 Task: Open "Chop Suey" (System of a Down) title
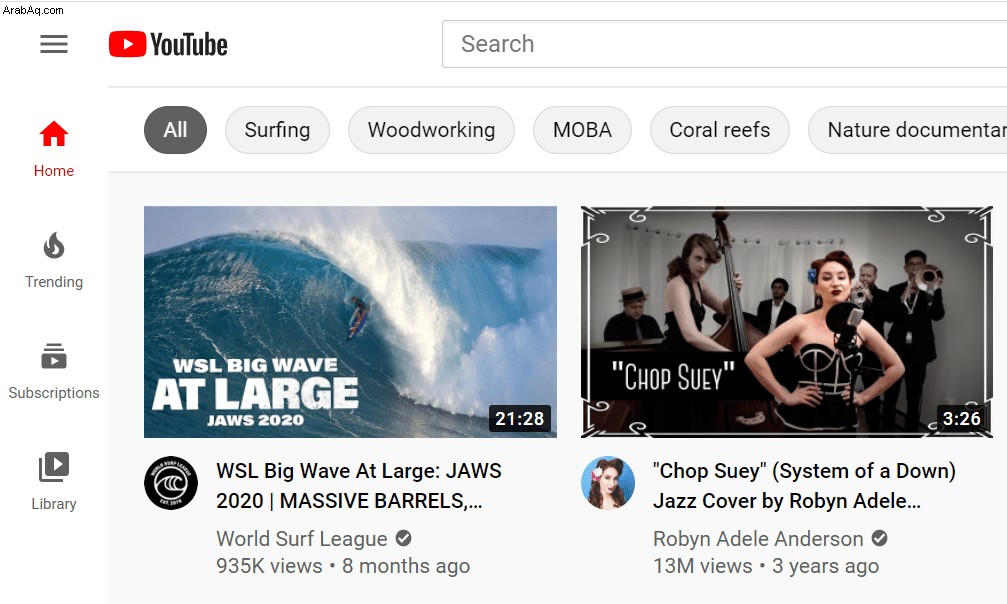click(804, 486)
